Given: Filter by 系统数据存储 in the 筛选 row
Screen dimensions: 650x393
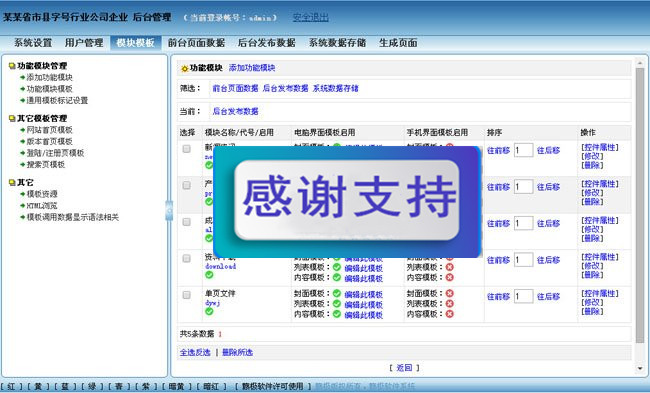Looking at the screenshot, I should point(335,88).
